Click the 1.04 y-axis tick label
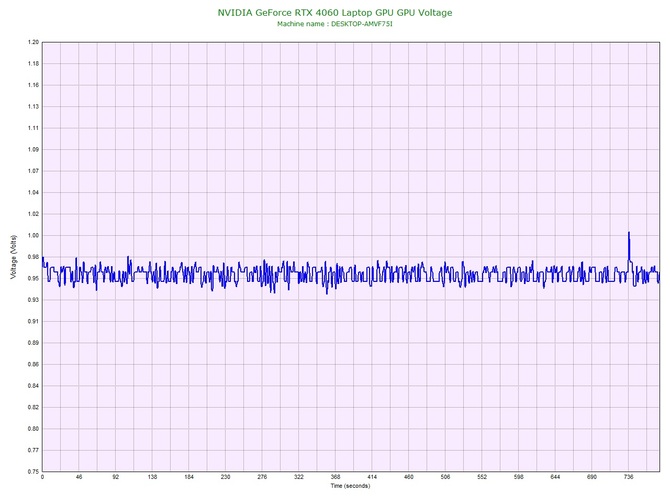 33,193
